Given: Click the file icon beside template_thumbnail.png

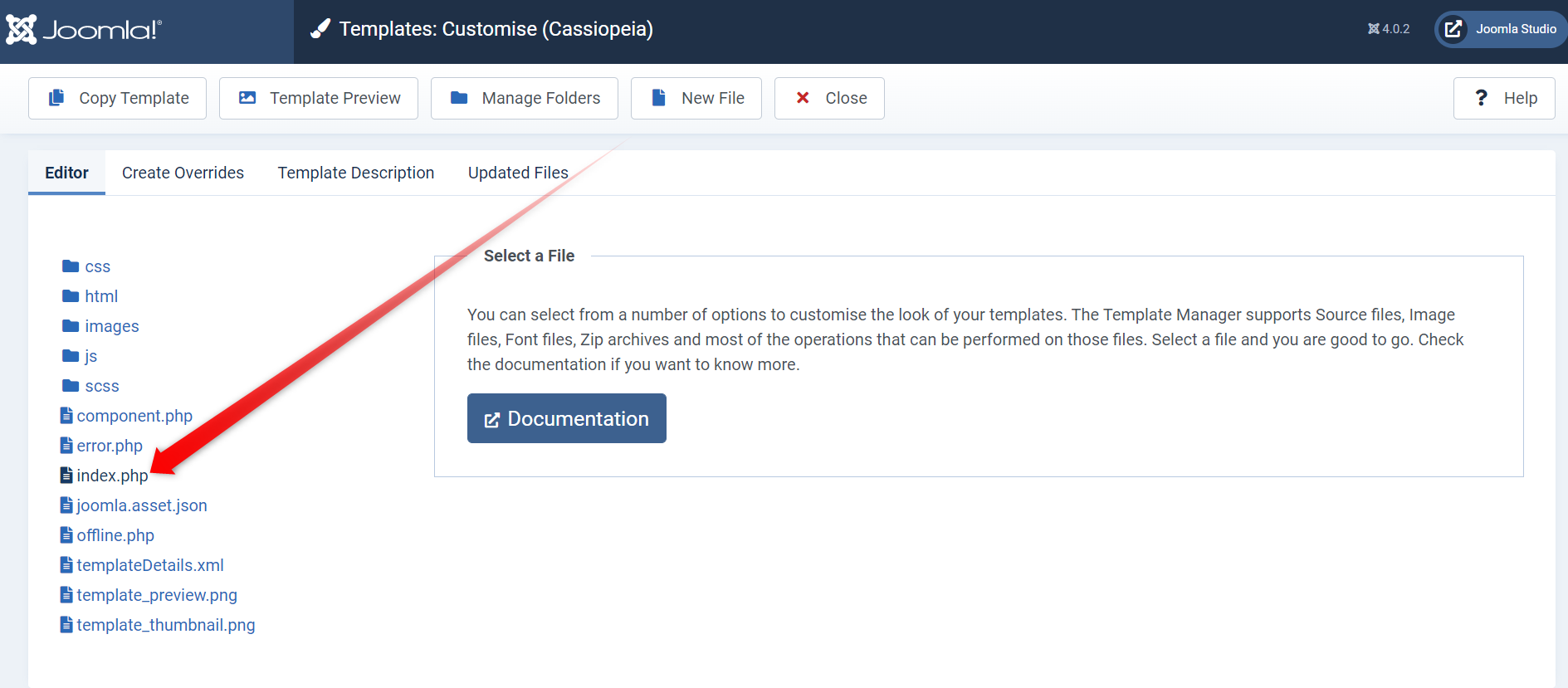Looking at the screenshot, I should [x=66, y=624].
